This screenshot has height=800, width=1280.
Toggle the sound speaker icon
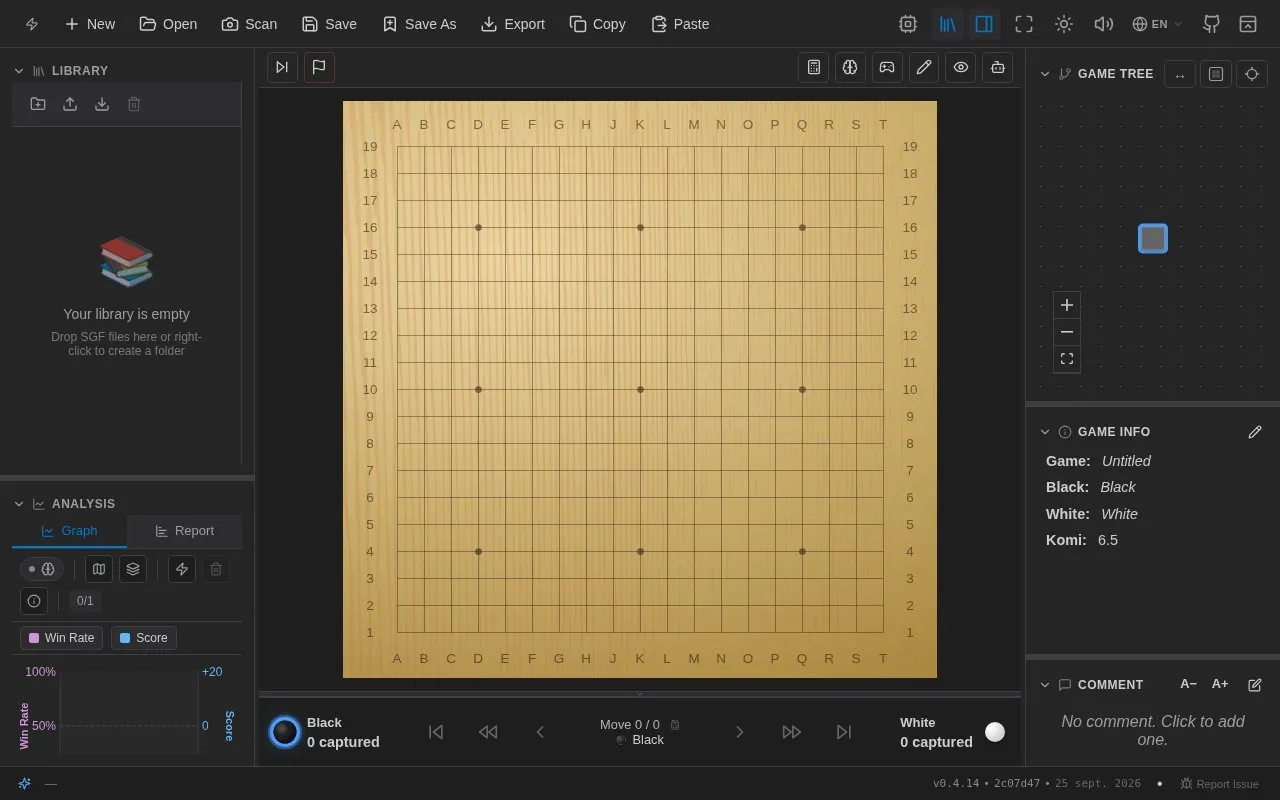tap(1103, 24)
